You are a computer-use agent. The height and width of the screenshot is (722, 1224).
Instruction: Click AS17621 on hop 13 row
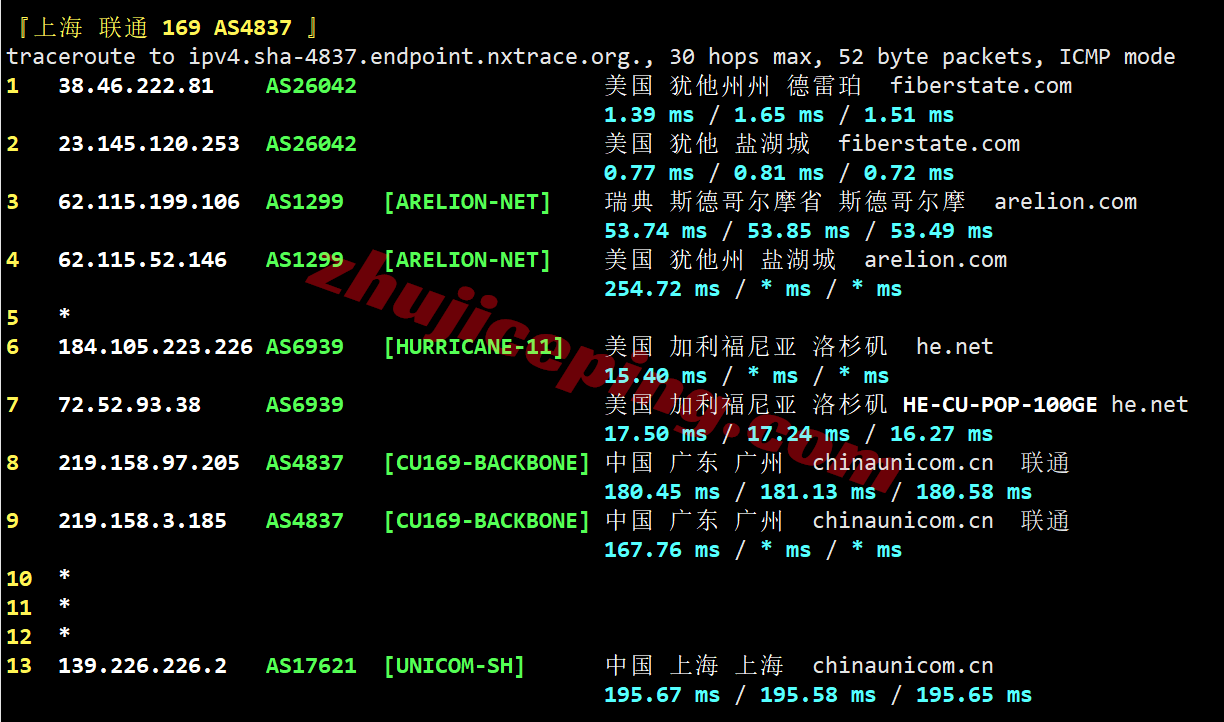pyautogui.click(x=311, y=666)
